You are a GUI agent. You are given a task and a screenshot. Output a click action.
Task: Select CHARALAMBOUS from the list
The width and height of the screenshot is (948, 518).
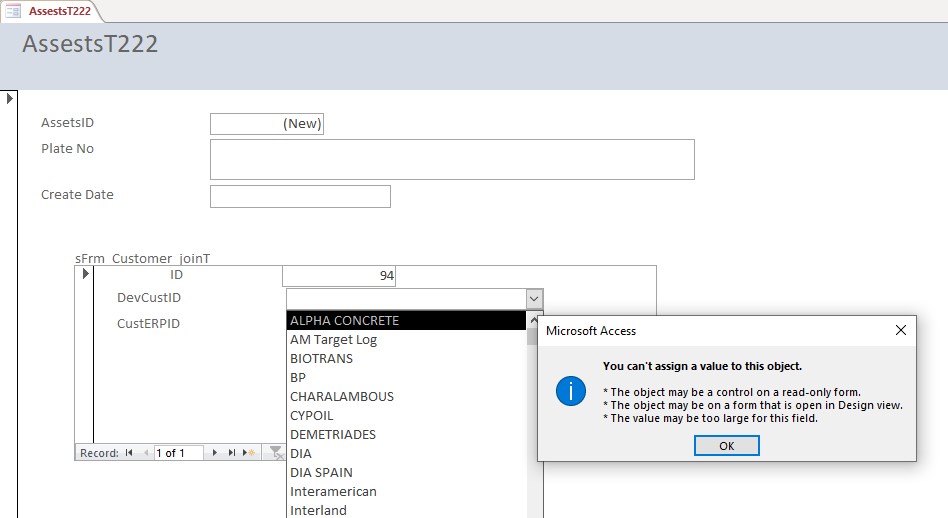406,397
